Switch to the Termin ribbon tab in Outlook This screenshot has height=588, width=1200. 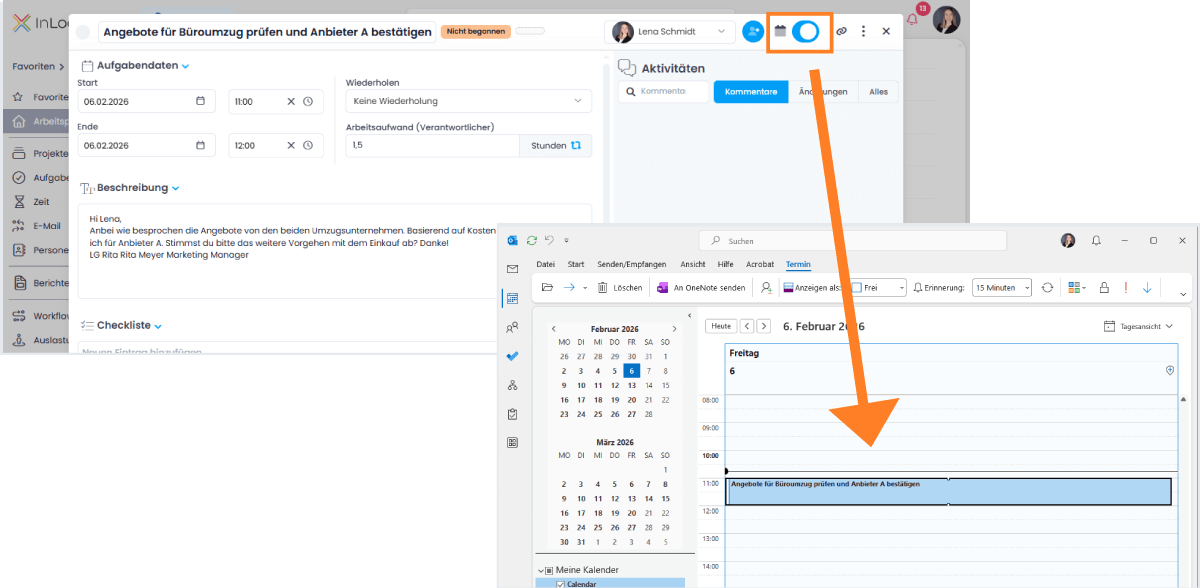(798, 264)
